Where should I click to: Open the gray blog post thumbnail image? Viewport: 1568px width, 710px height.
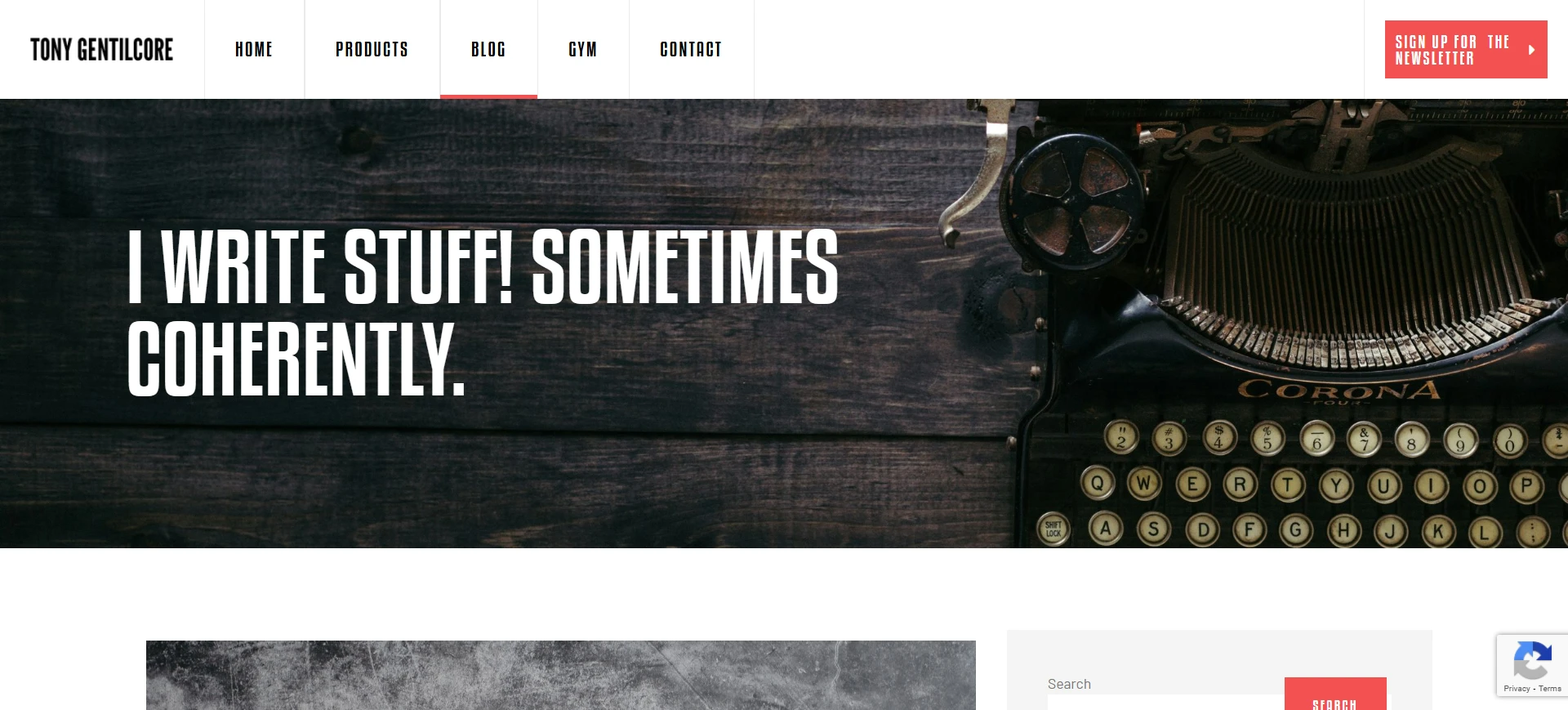[x=561, y=676]
